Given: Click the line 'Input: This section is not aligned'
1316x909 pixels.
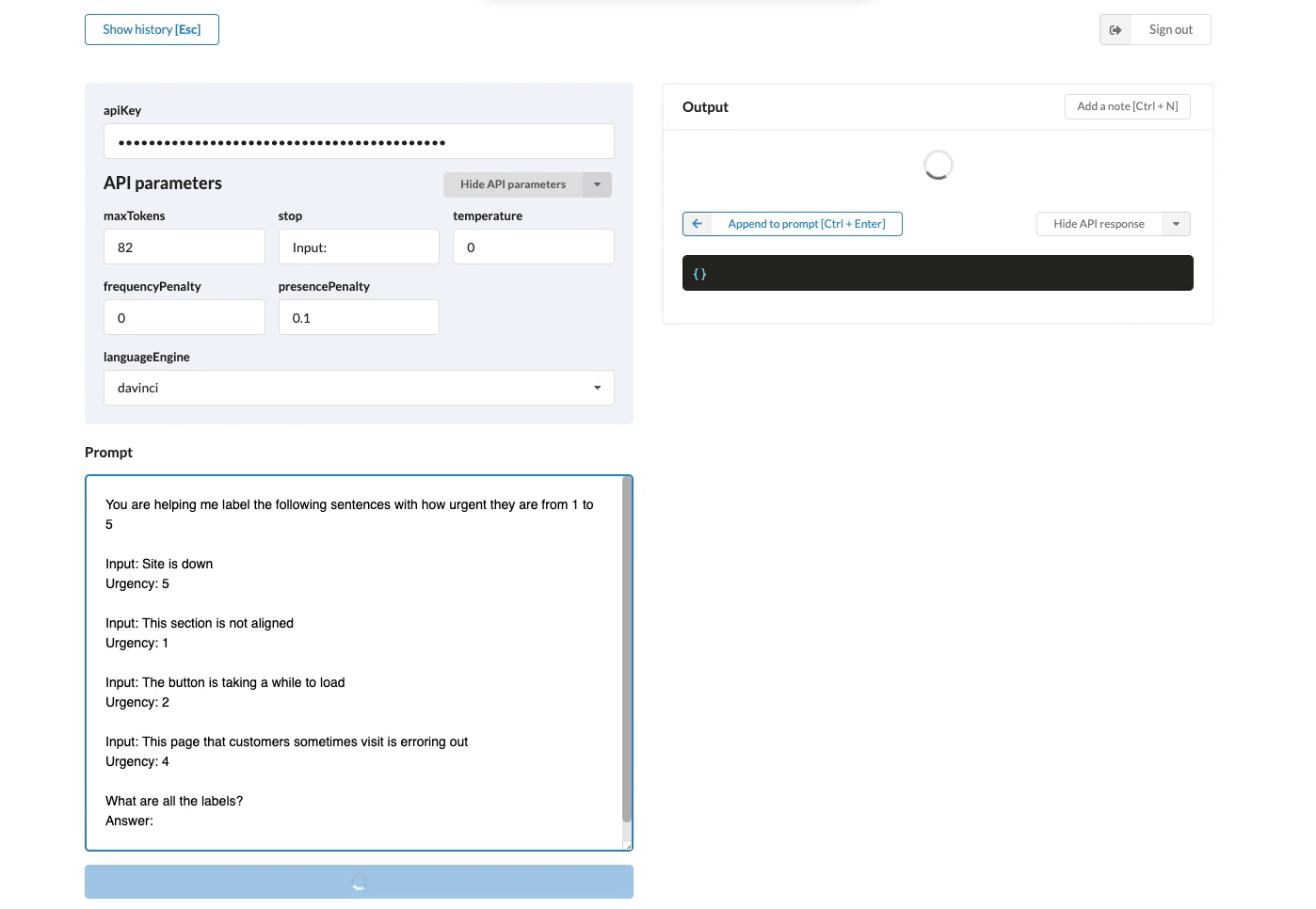Looking at the screenshot, I should (x=200, y=623).
